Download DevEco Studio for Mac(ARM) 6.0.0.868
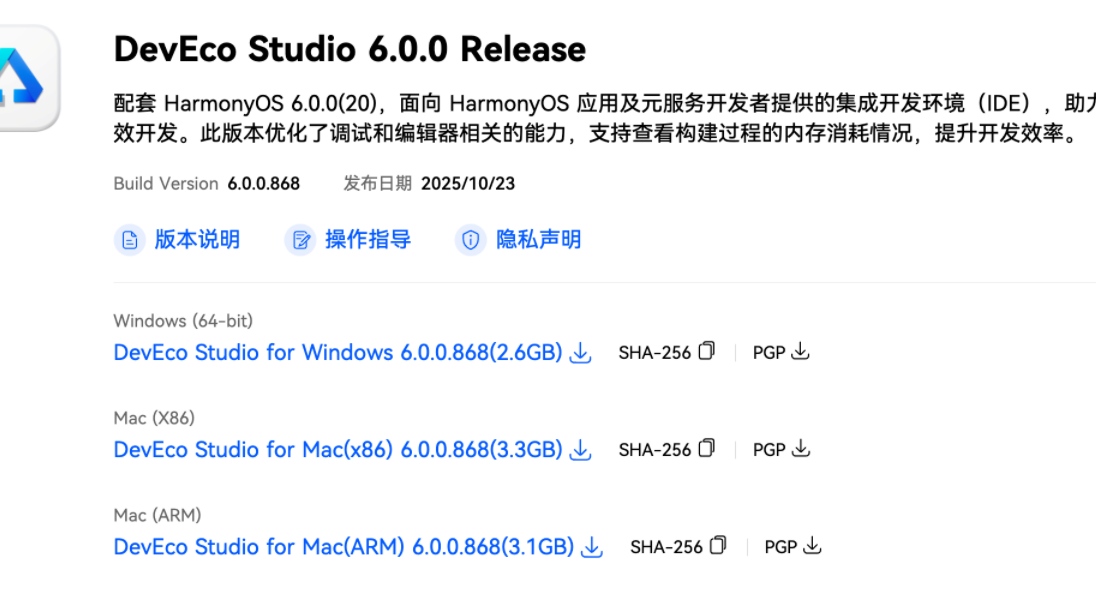 343,547
